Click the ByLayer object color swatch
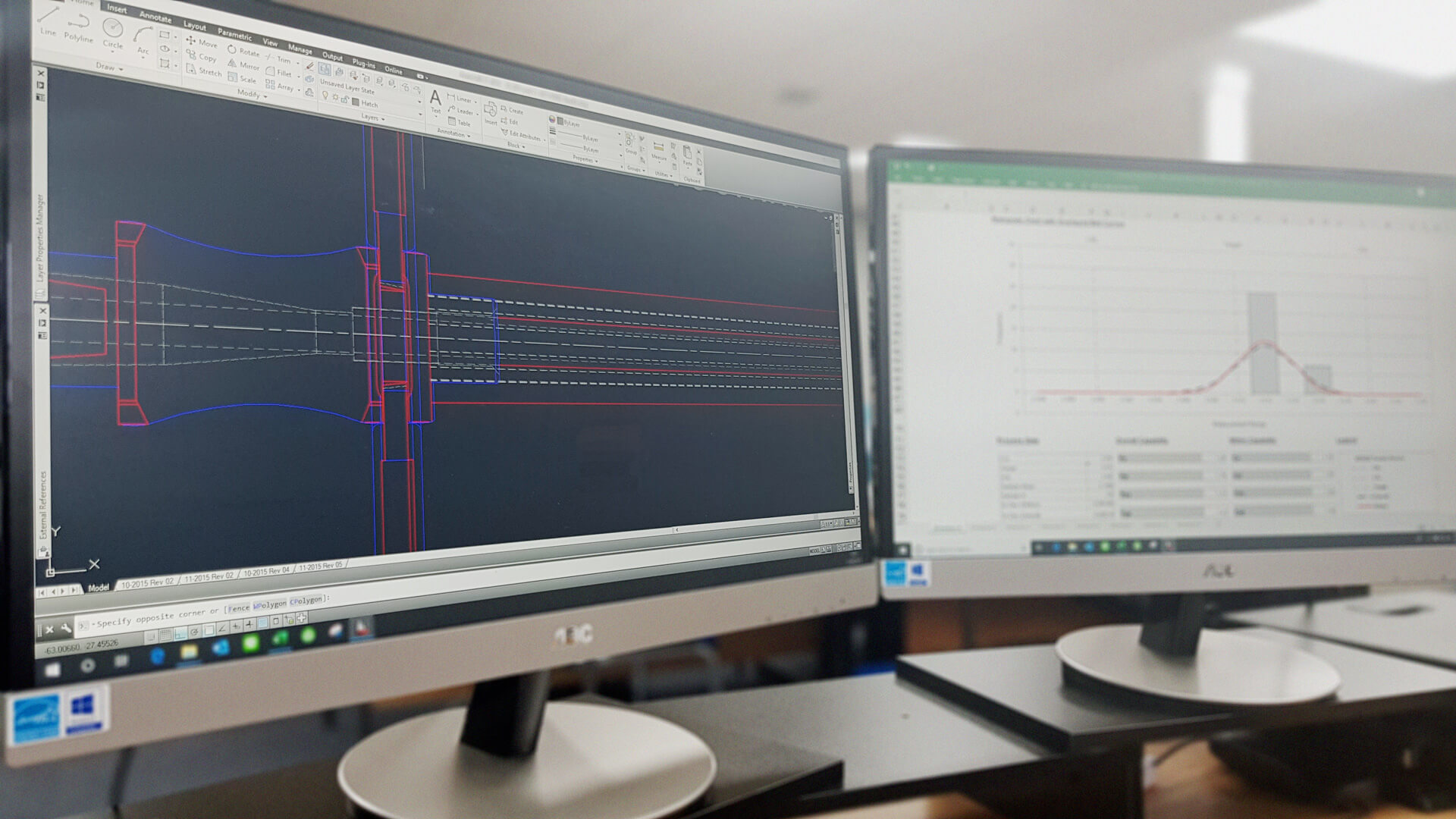Image resolution: width=1456 pixels, height=819 pixels. (x=560, y=121)
